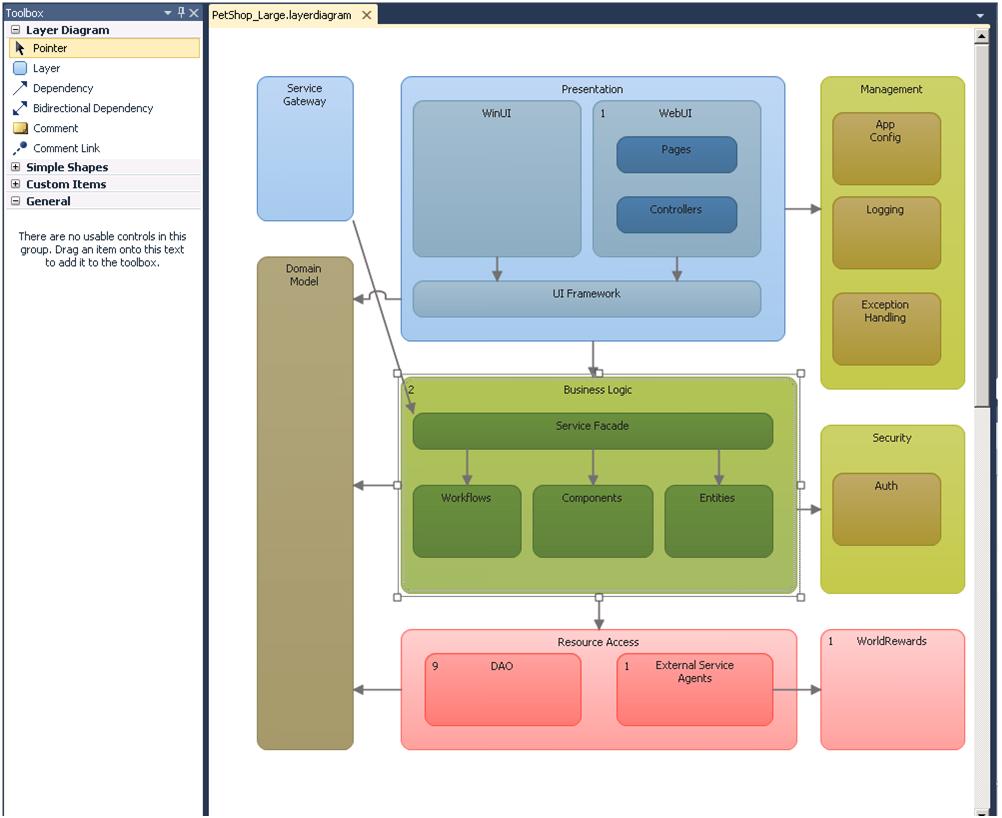1002x818 pixels.
Task: Click the diagram vertical scrollbar thumb
Action: click(982, 225)
